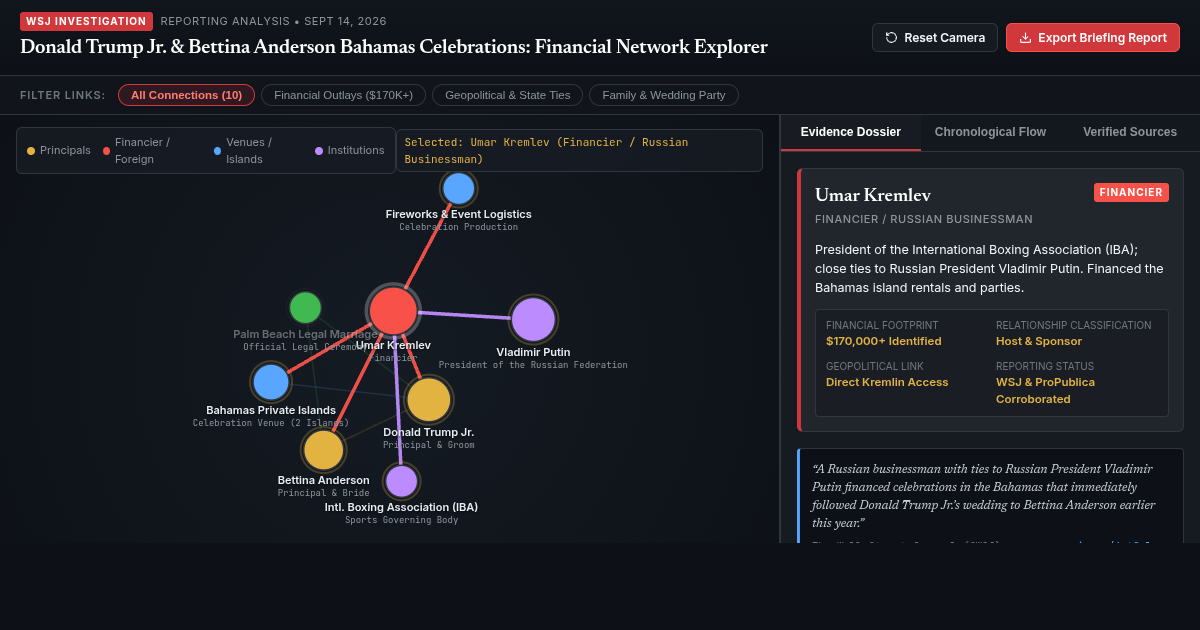Image resolution: width=1200 pixels, height=630 pixels.
Task: Select the Bahamas Private Islands node
Action: point(271,382)
